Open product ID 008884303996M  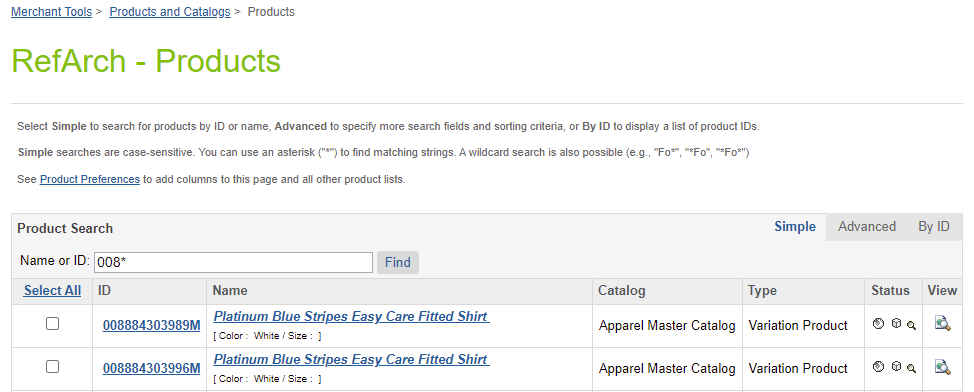pyautogui.click(x=152, y=368)
